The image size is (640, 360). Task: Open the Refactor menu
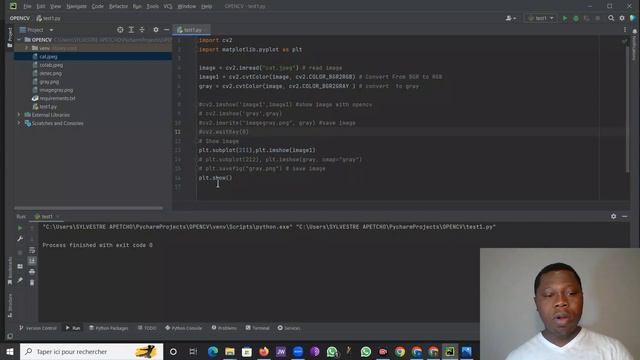118,7
